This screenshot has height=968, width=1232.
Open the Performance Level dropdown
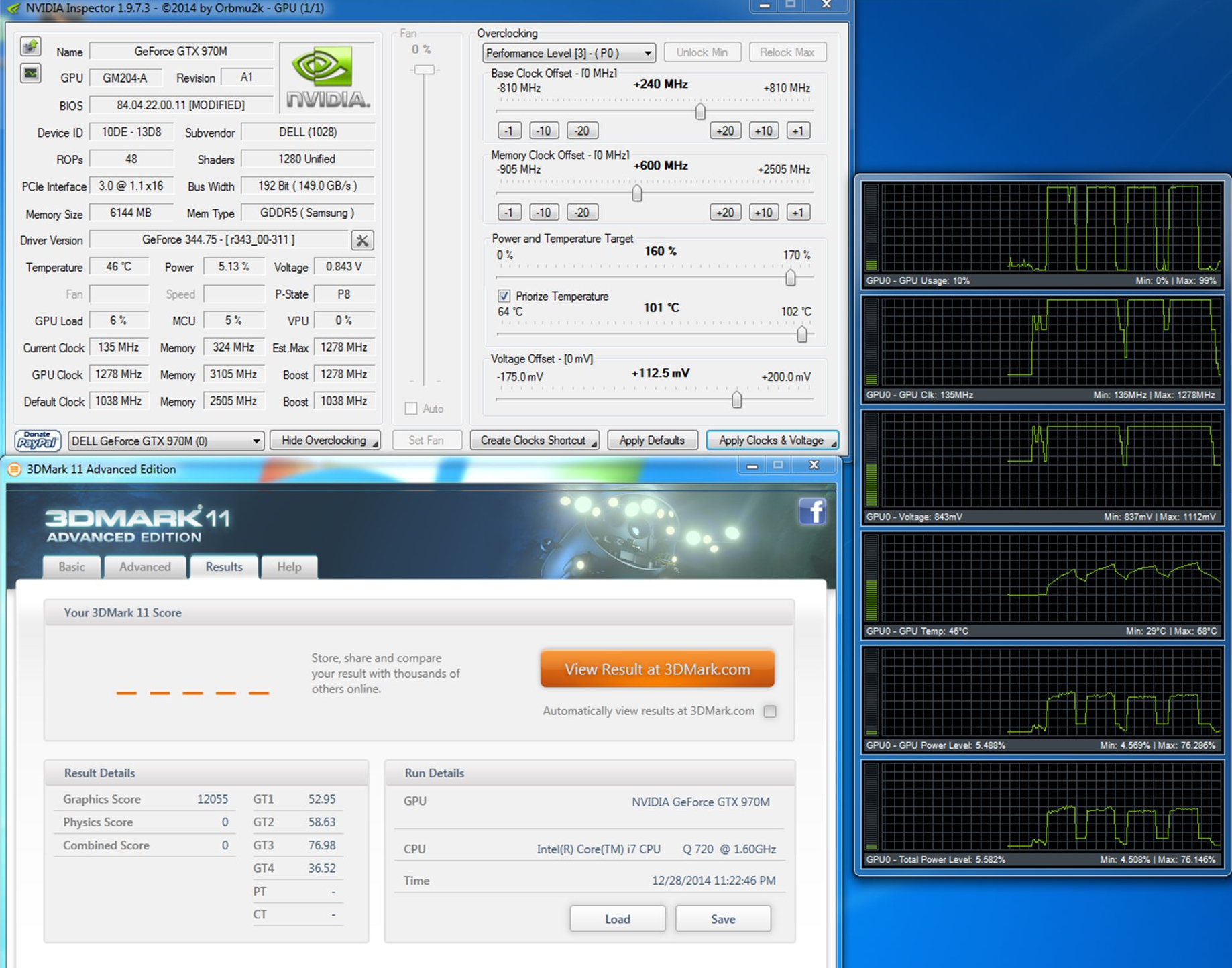click(569, 53)
